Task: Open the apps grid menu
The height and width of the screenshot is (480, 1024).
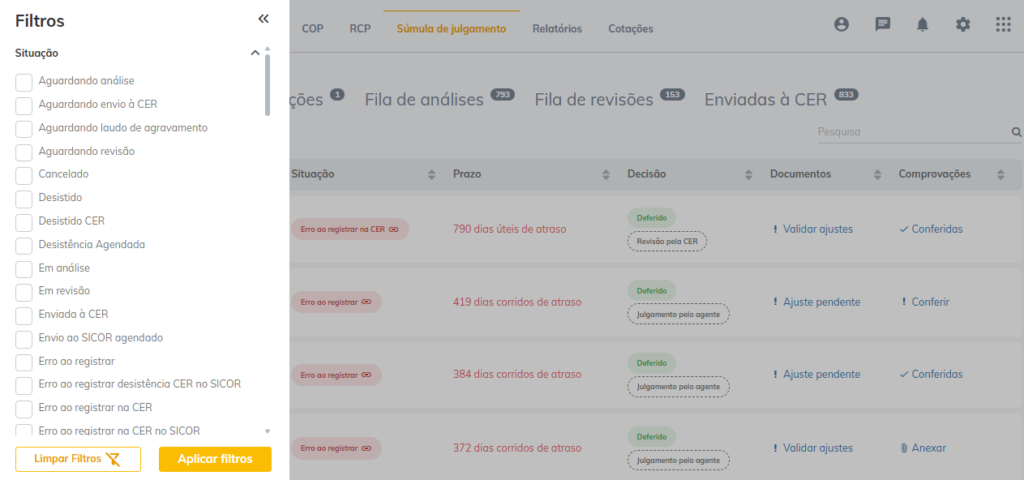Action: click(x=1003, y=25)
